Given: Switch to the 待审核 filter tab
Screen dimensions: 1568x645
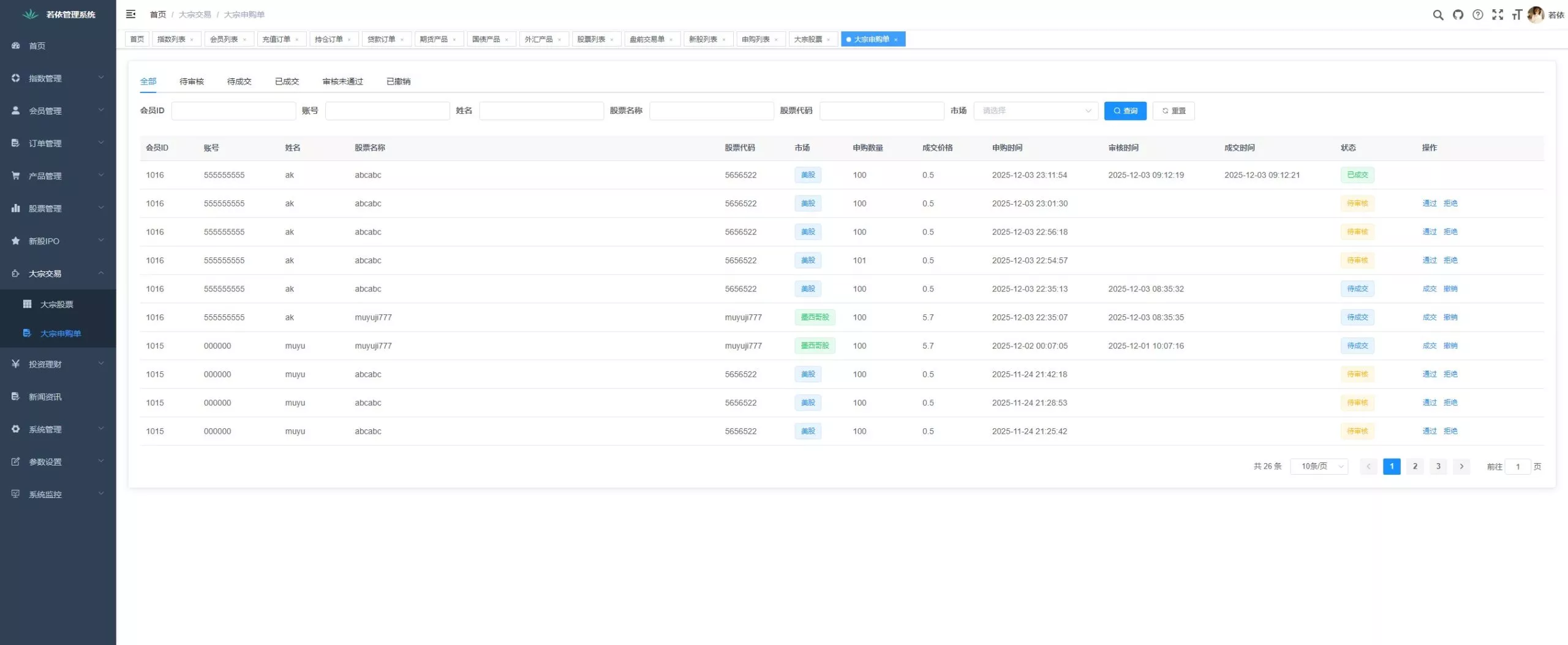Looking at the screenshot, I should click(191, 81).
